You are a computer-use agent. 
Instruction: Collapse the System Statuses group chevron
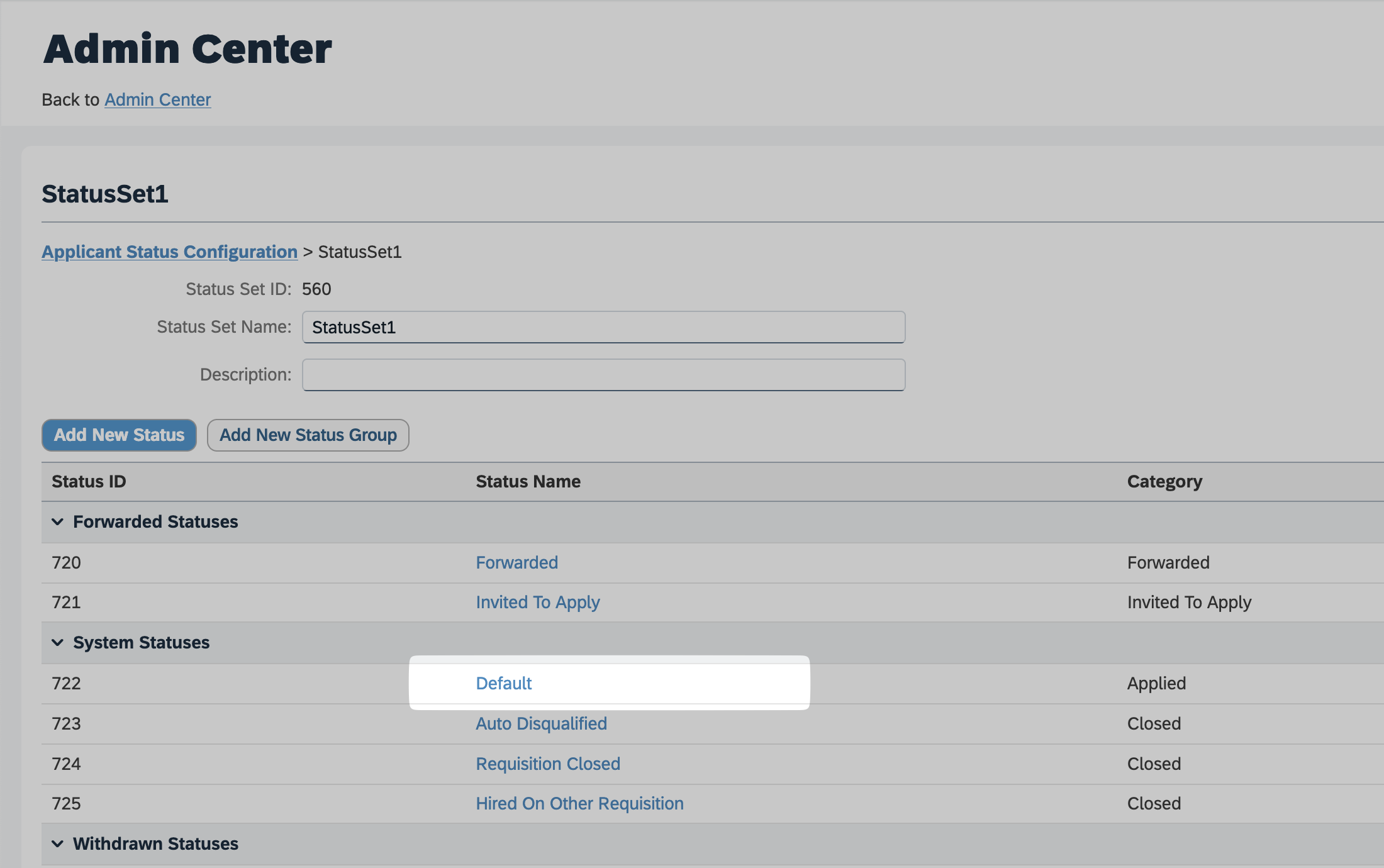point(57,642)
